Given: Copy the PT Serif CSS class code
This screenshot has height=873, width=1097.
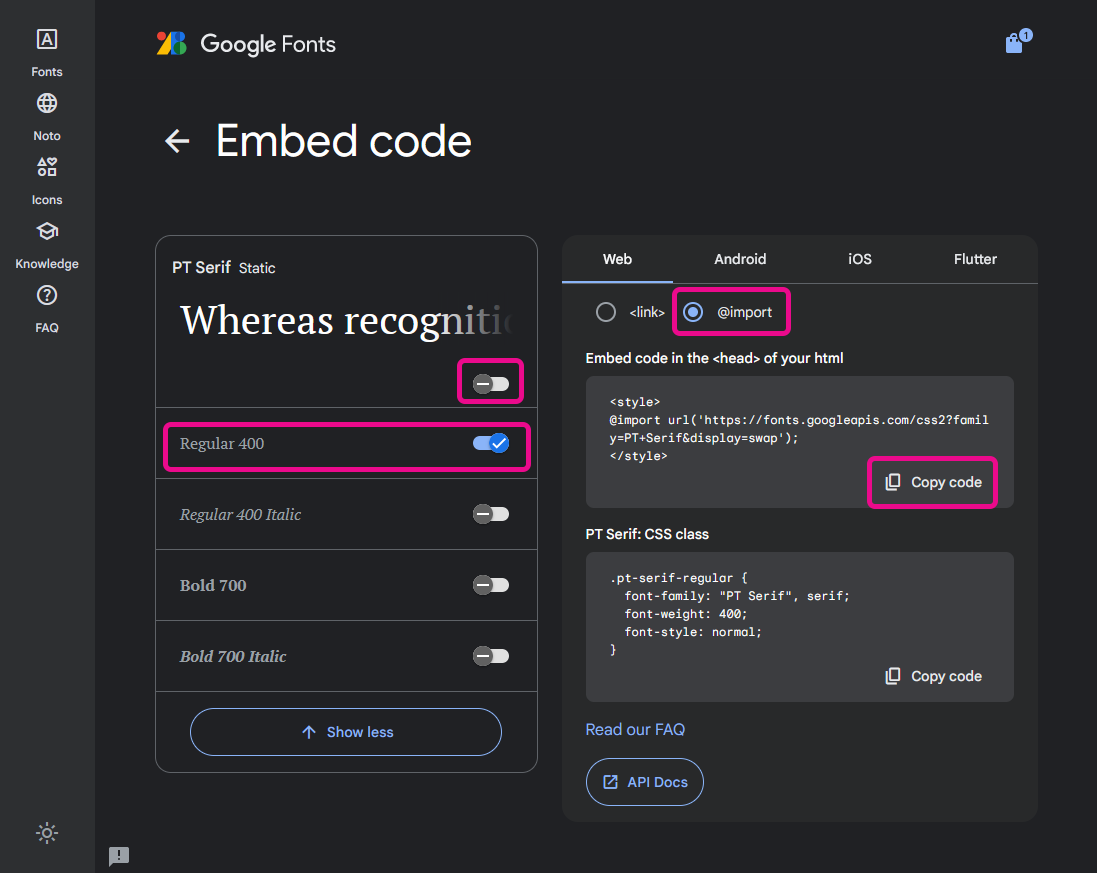Looking at the screenshot, I should coord(933,676).
